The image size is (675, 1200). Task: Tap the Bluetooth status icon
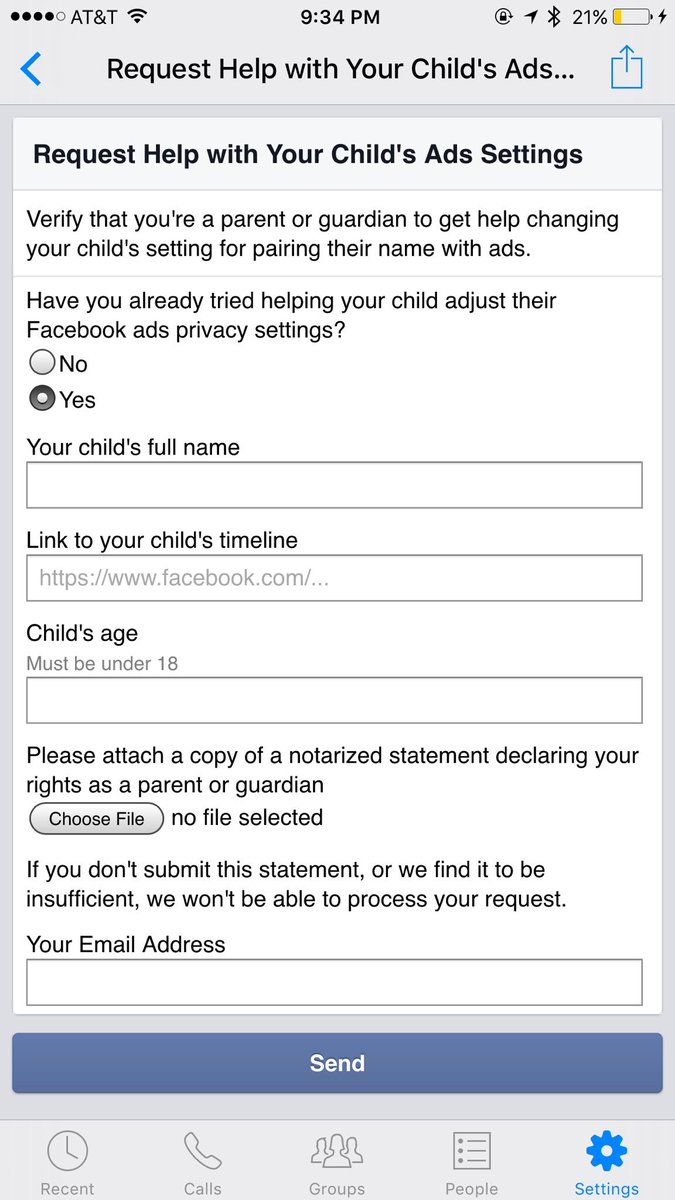[x=554, y=17]
